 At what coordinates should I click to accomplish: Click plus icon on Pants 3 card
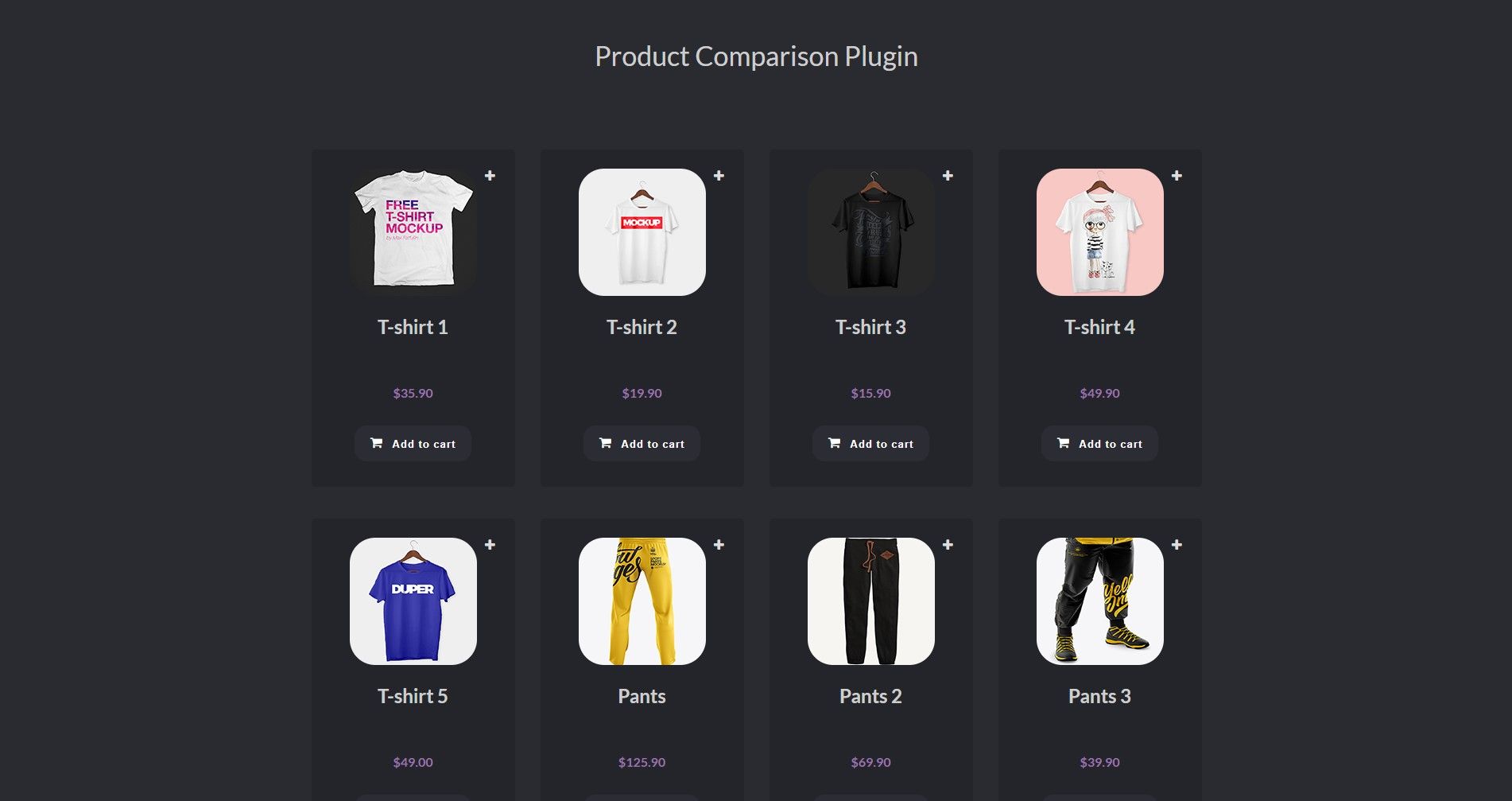(x=1177, y=545)
